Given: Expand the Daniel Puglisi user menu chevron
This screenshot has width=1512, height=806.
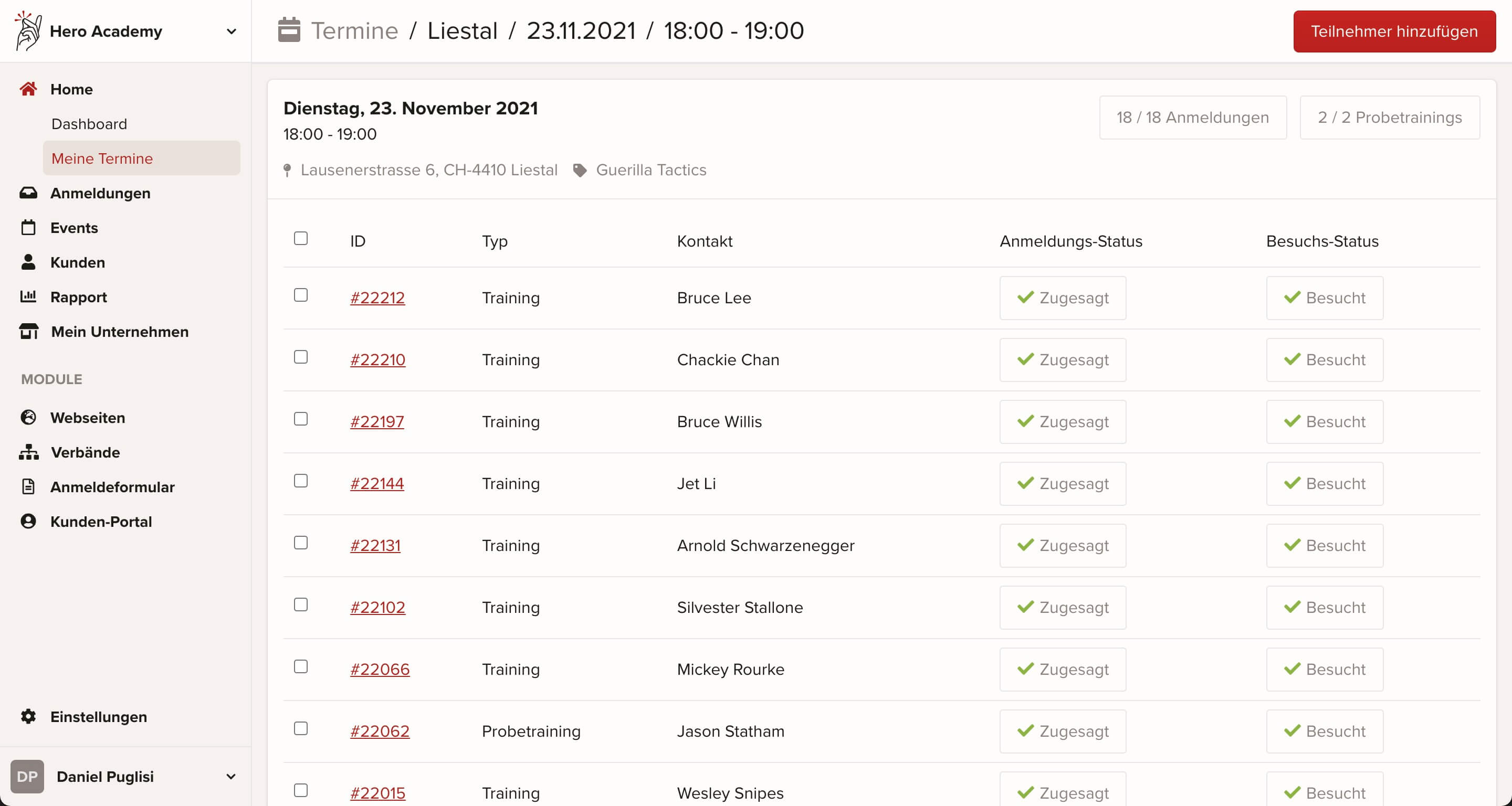Looking at the screenshot, I should [x=231, y=777].
